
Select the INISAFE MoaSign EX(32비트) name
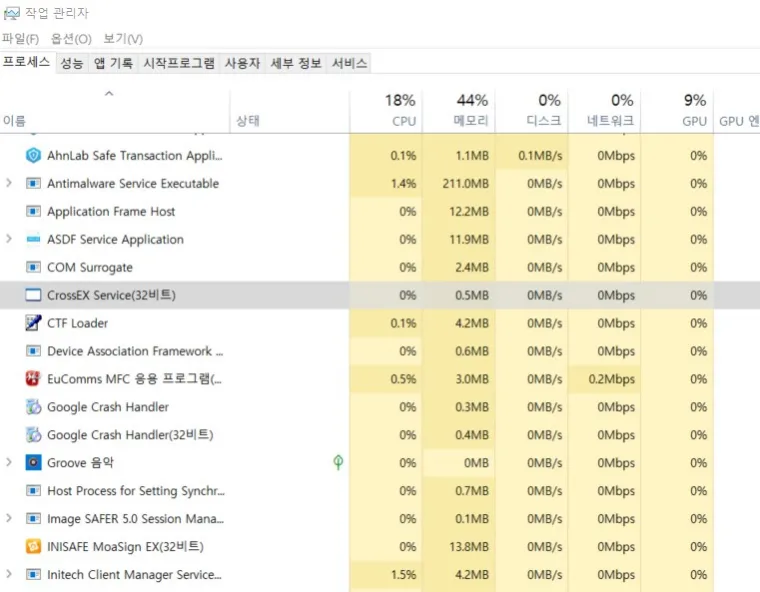click(125, 546)
